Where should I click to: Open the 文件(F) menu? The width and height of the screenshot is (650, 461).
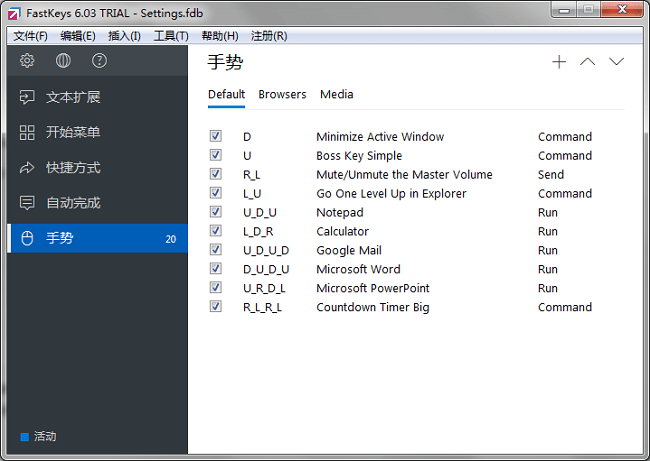[31, 36]
